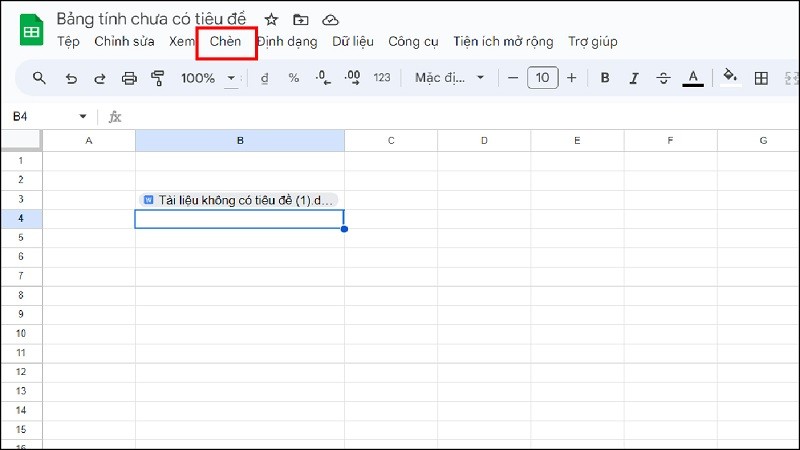This screenshot has height=450, width=800.
Task: Select column F header
Action: point(670,141)
